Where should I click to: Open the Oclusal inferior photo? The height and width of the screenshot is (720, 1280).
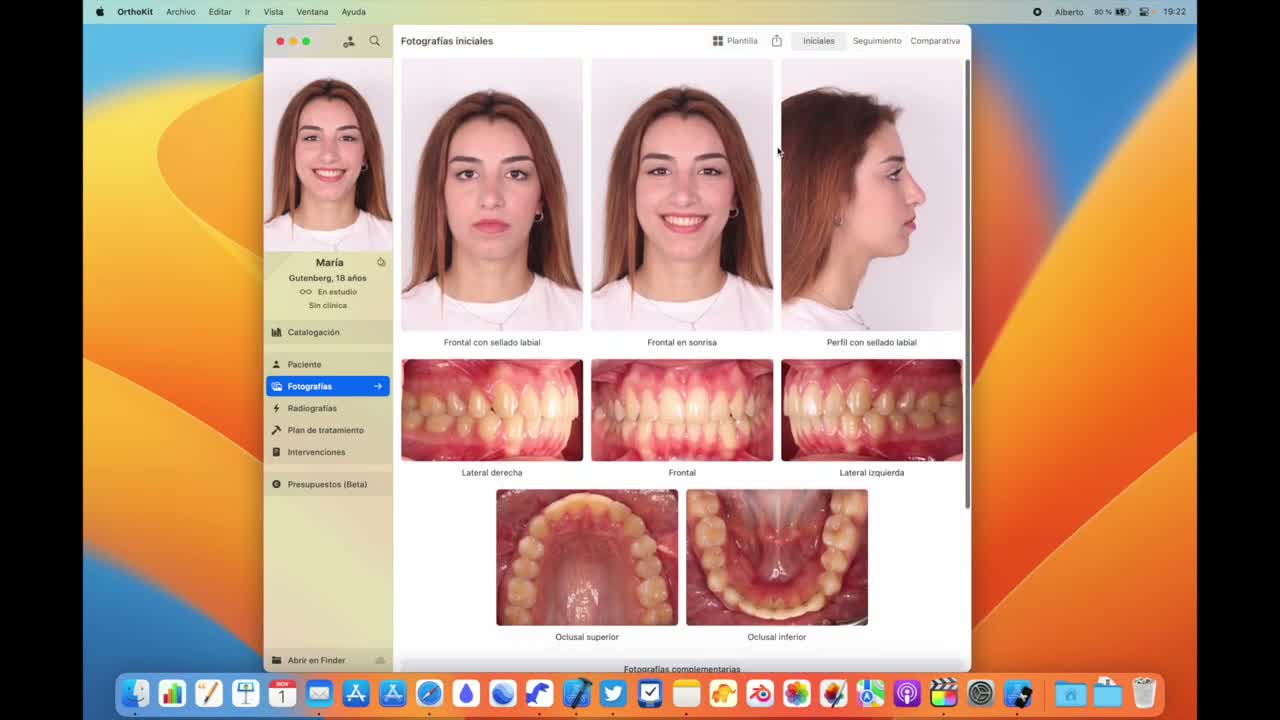pyautogui.click(x=777, y=557)
